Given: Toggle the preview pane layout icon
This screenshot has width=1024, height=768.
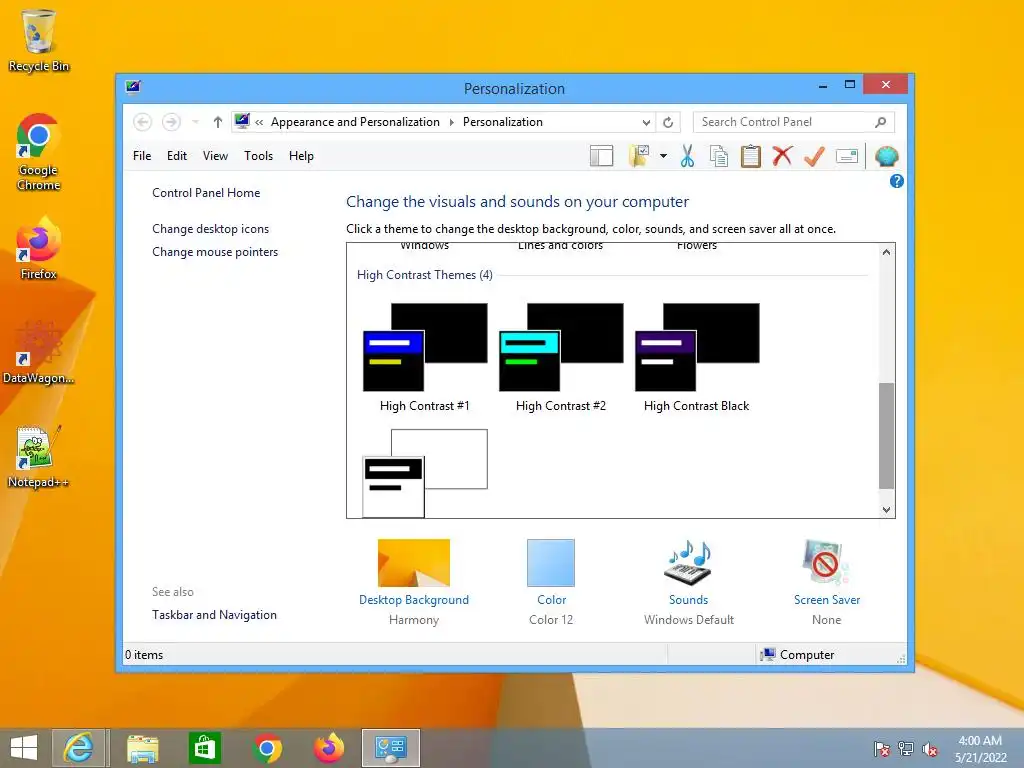Looking at the screenshot, I should [601, 156].
